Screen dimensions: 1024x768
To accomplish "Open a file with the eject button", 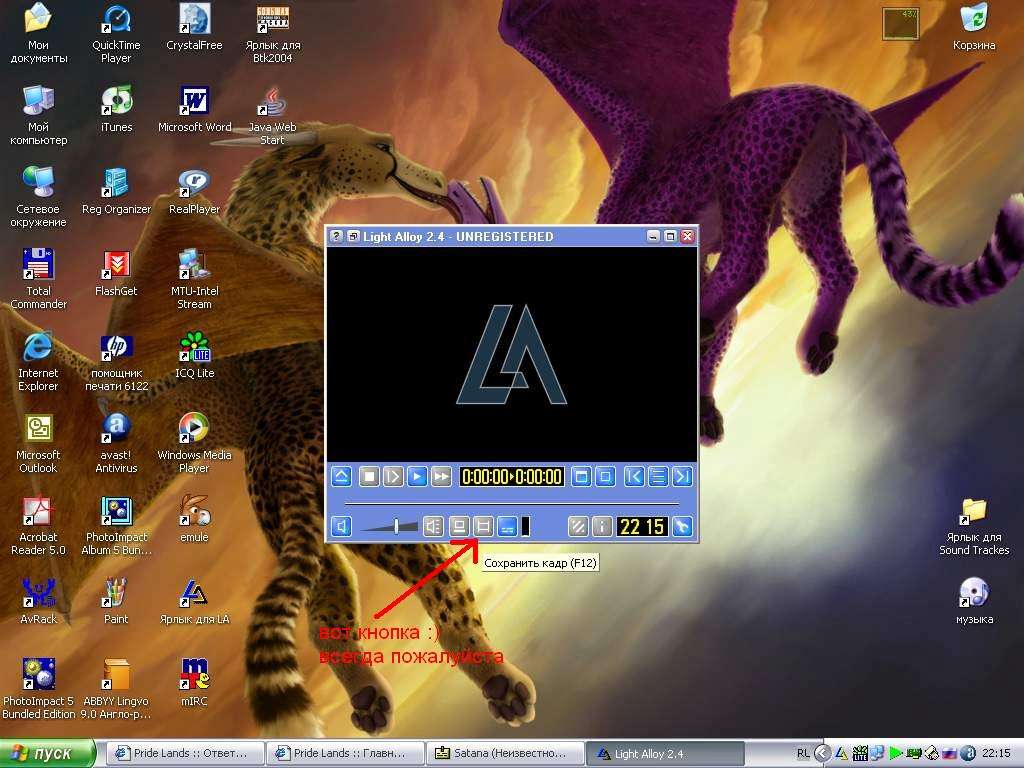I will click(x=341, y=477).
